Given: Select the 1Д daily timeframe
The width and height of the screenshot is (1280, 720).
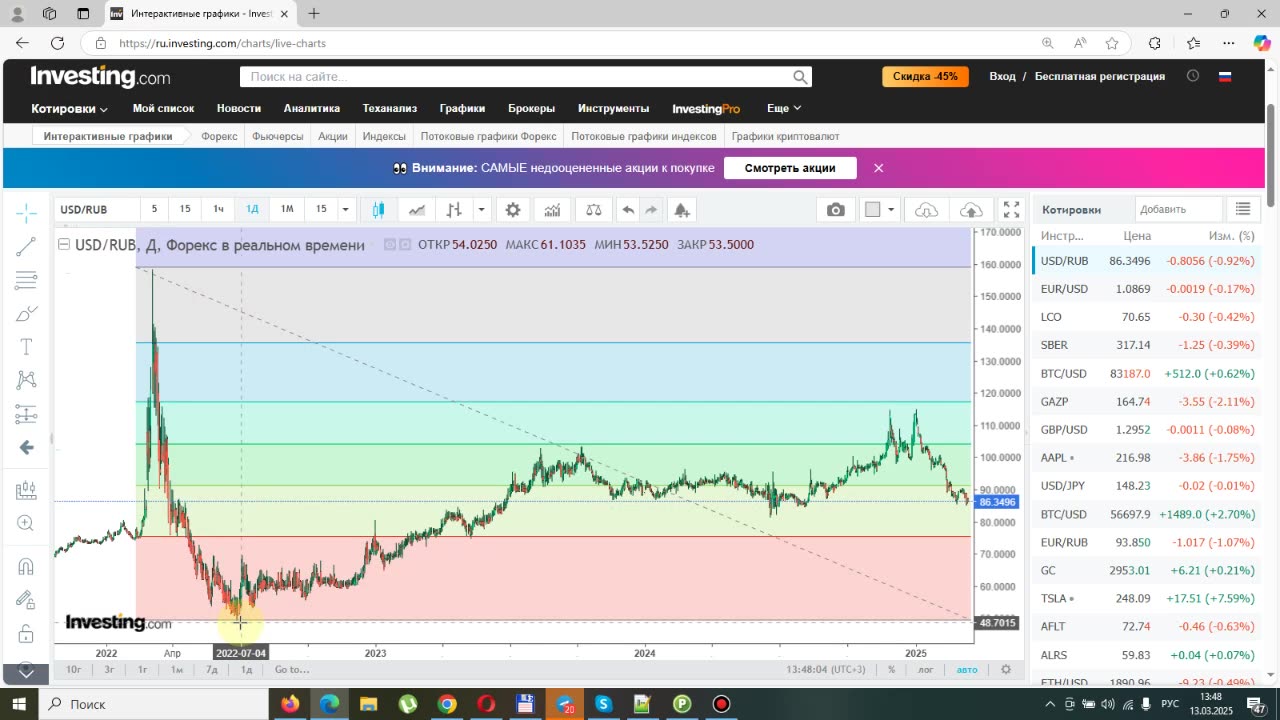Looking at the screenshot, I should point(252,209).
